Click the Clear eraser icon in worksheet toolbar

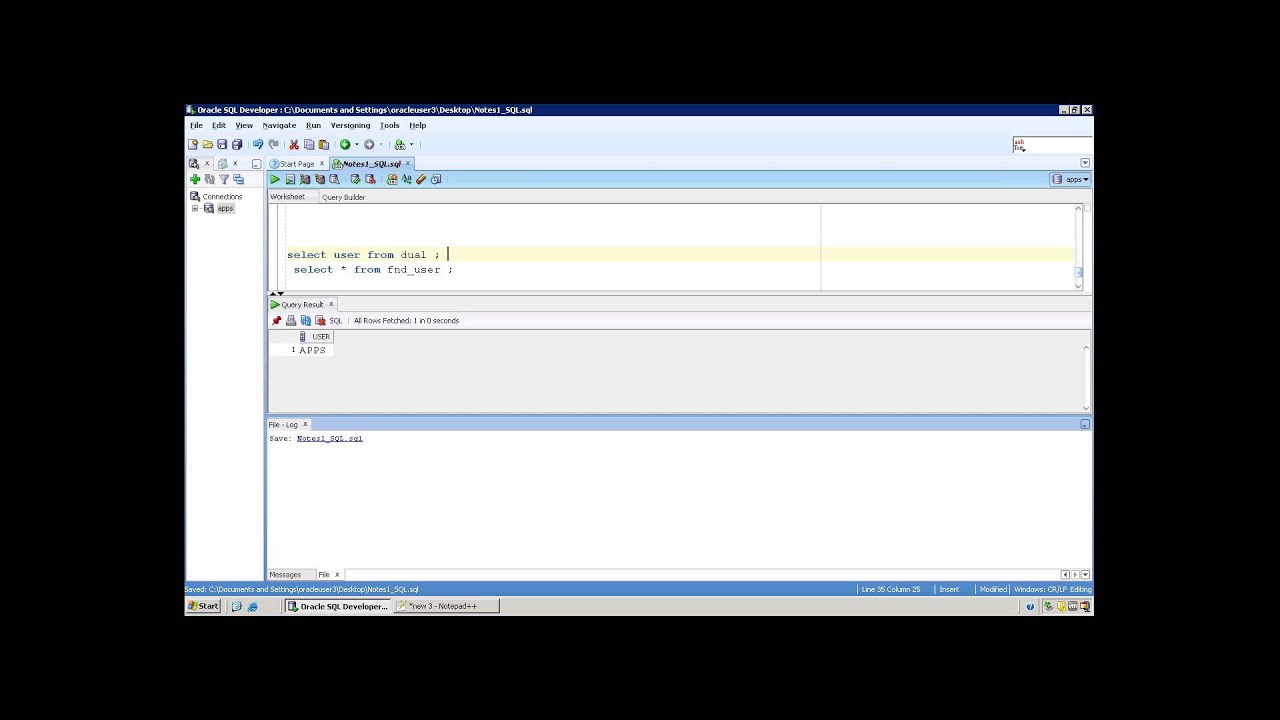[421, 179]
